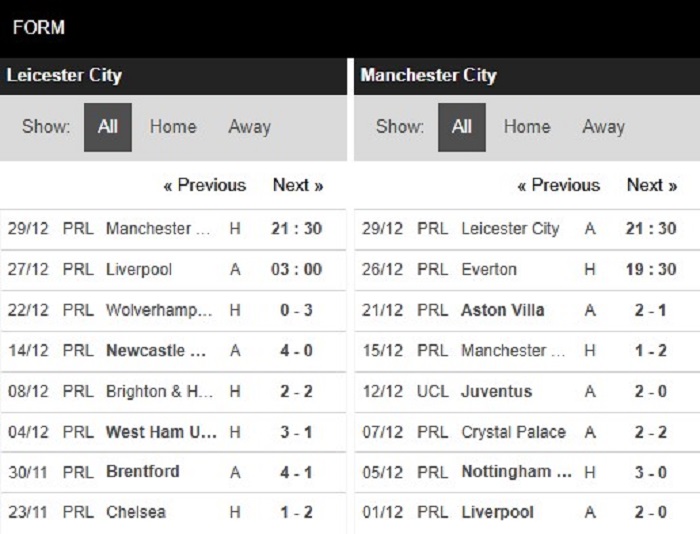The image size is (700, 534).
Task: Show Manchester City Away matches only
Action: click(x=604, y=127)
